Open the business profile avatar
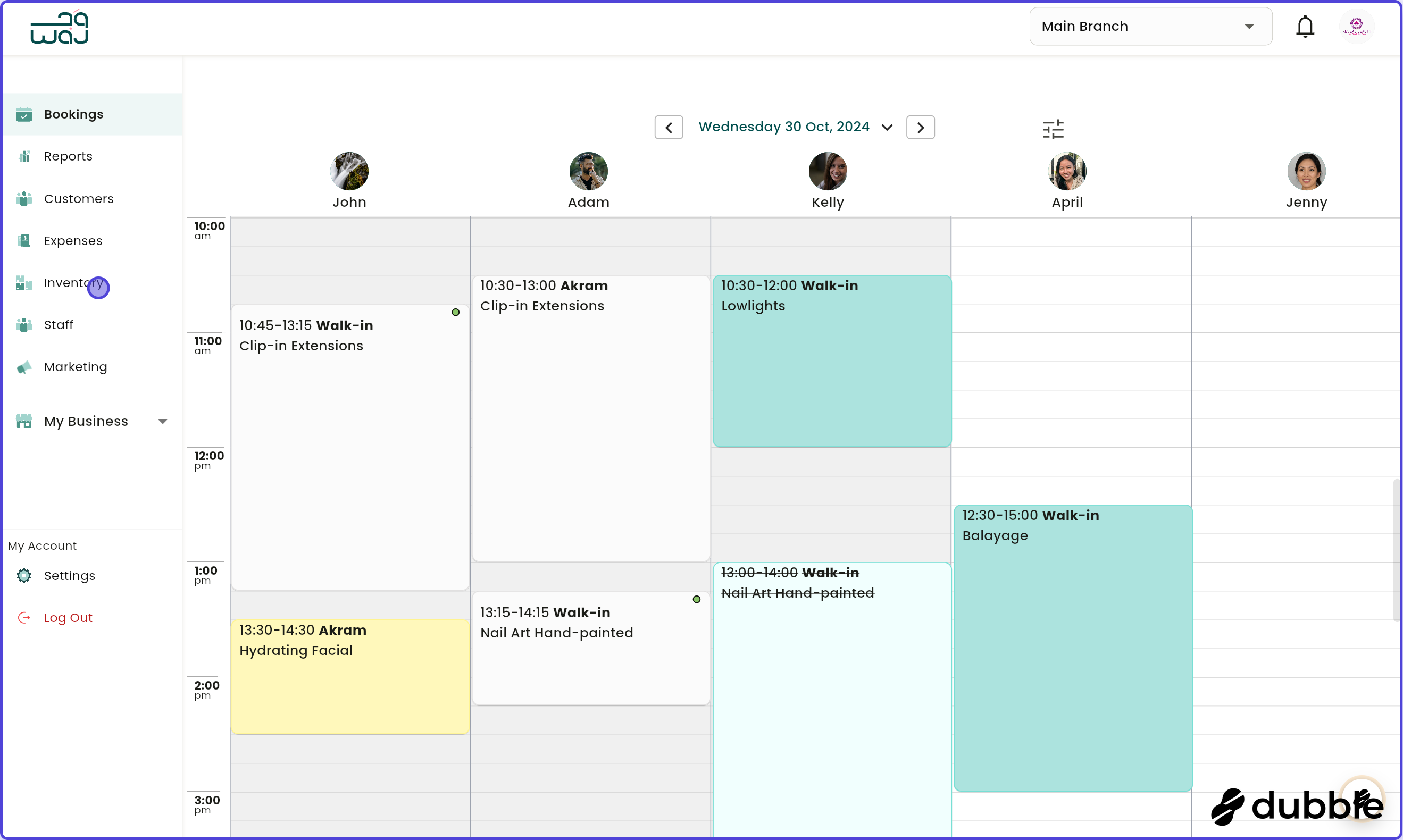The height and width of the screenshot is (840, 1403). click(1356, 27)
